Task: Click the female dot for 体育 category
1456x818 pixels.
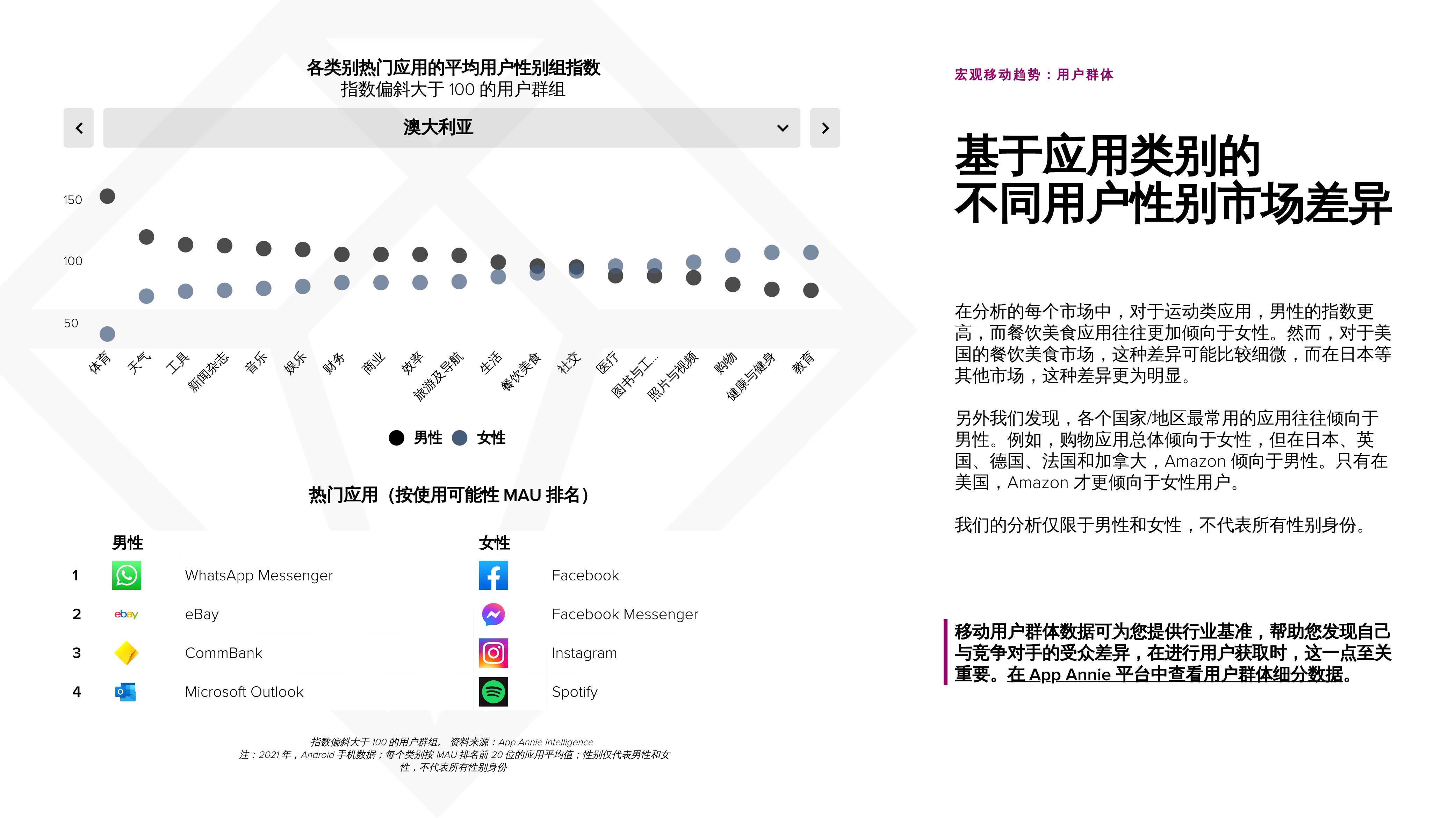Action: pyautogui.click(x=107, y=334)
